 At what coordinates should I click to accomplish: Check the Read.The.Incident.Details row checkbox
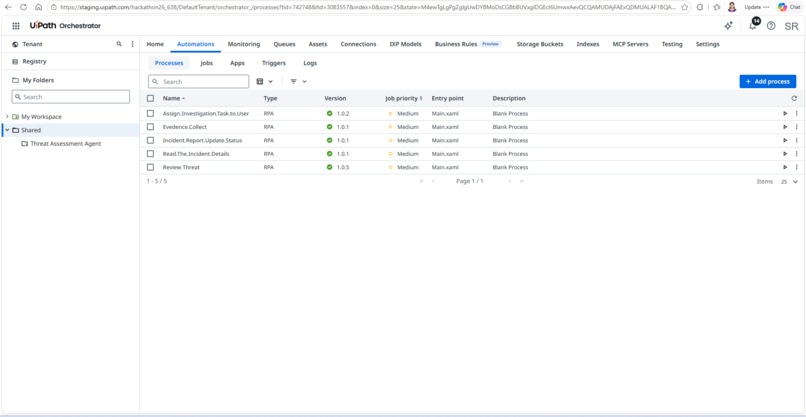tap(151, 154)
